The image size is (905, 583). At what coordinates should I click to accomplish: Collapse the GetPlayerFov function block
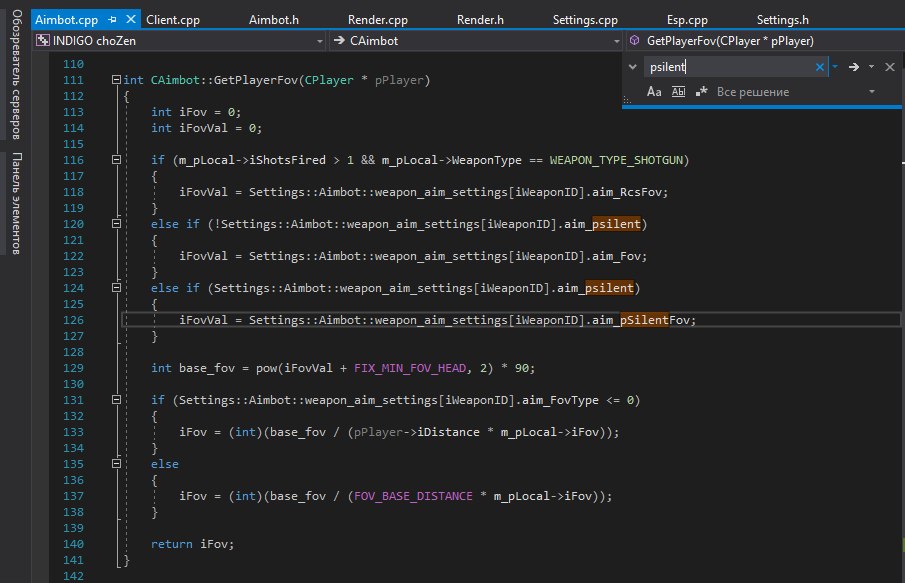tap(116, 80)
